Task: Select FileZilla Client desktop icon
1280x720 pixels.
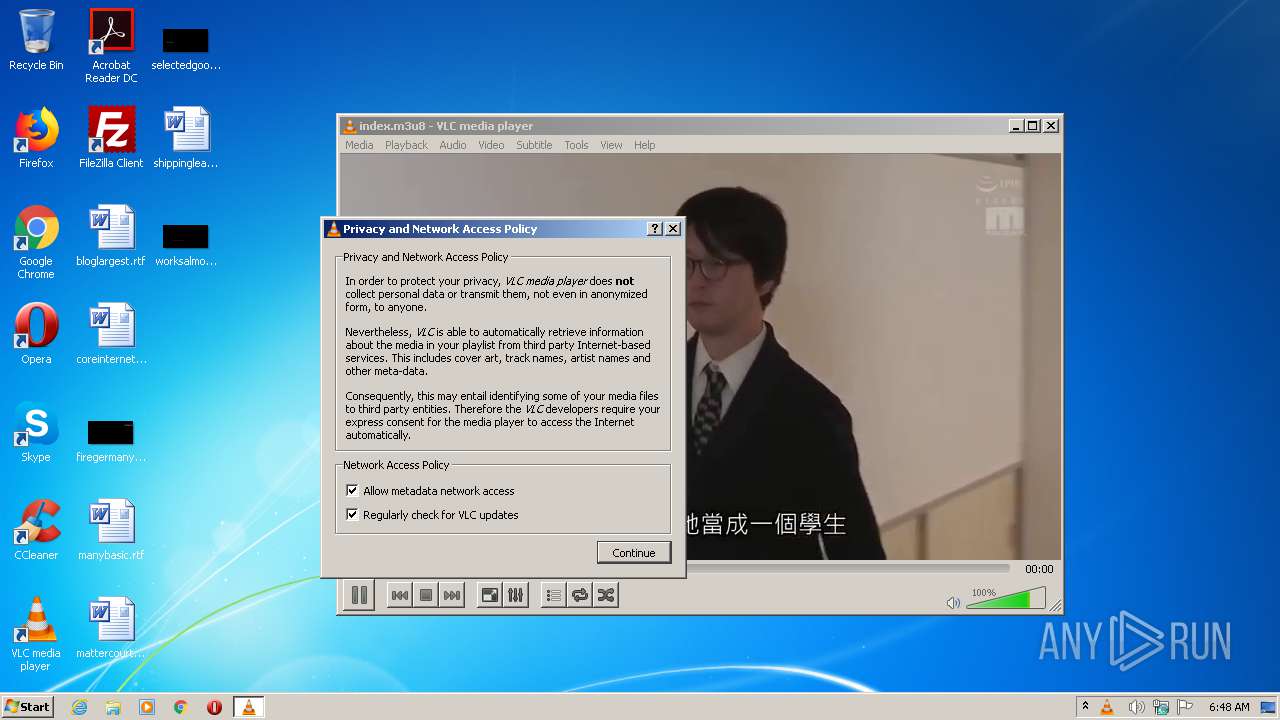Action: pyautogui.click(x=111, y=138)
